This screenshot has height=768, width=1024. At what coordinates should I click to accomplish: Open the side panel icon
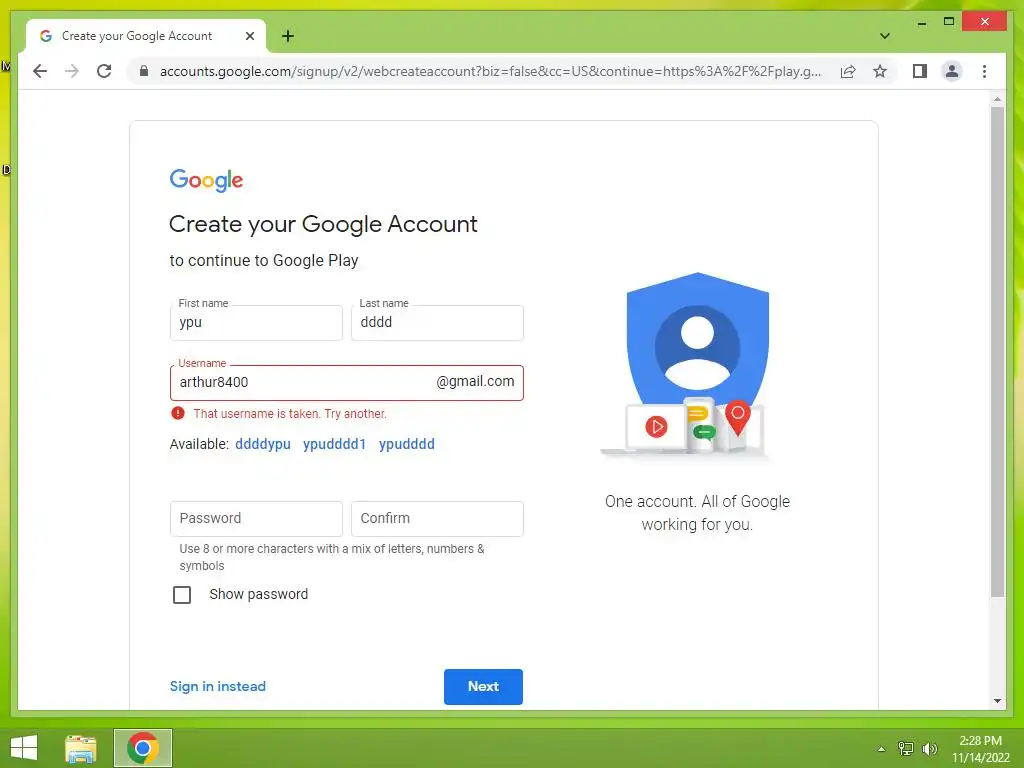click(920, 71)
